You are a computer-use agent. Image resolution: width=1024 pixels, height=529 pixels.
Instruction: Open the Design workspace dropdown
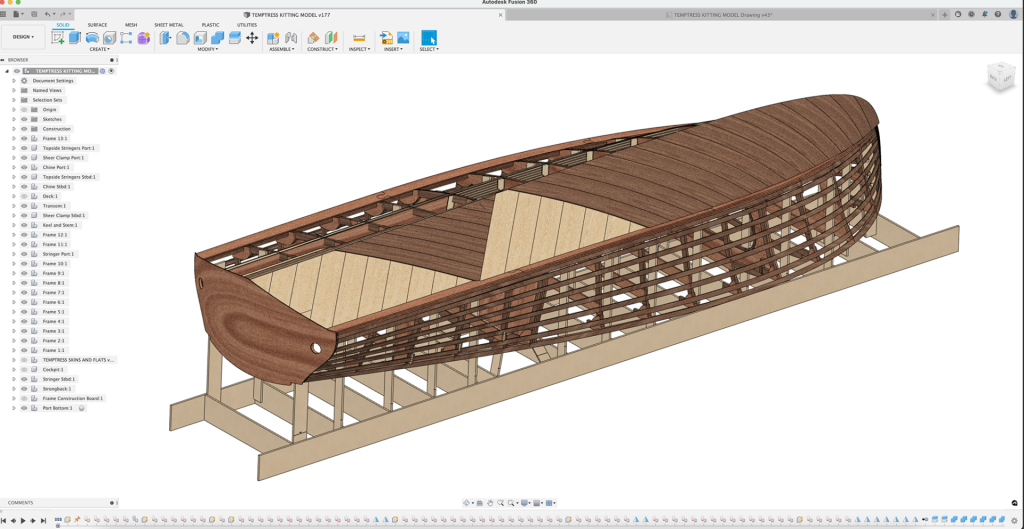[22, 37]
